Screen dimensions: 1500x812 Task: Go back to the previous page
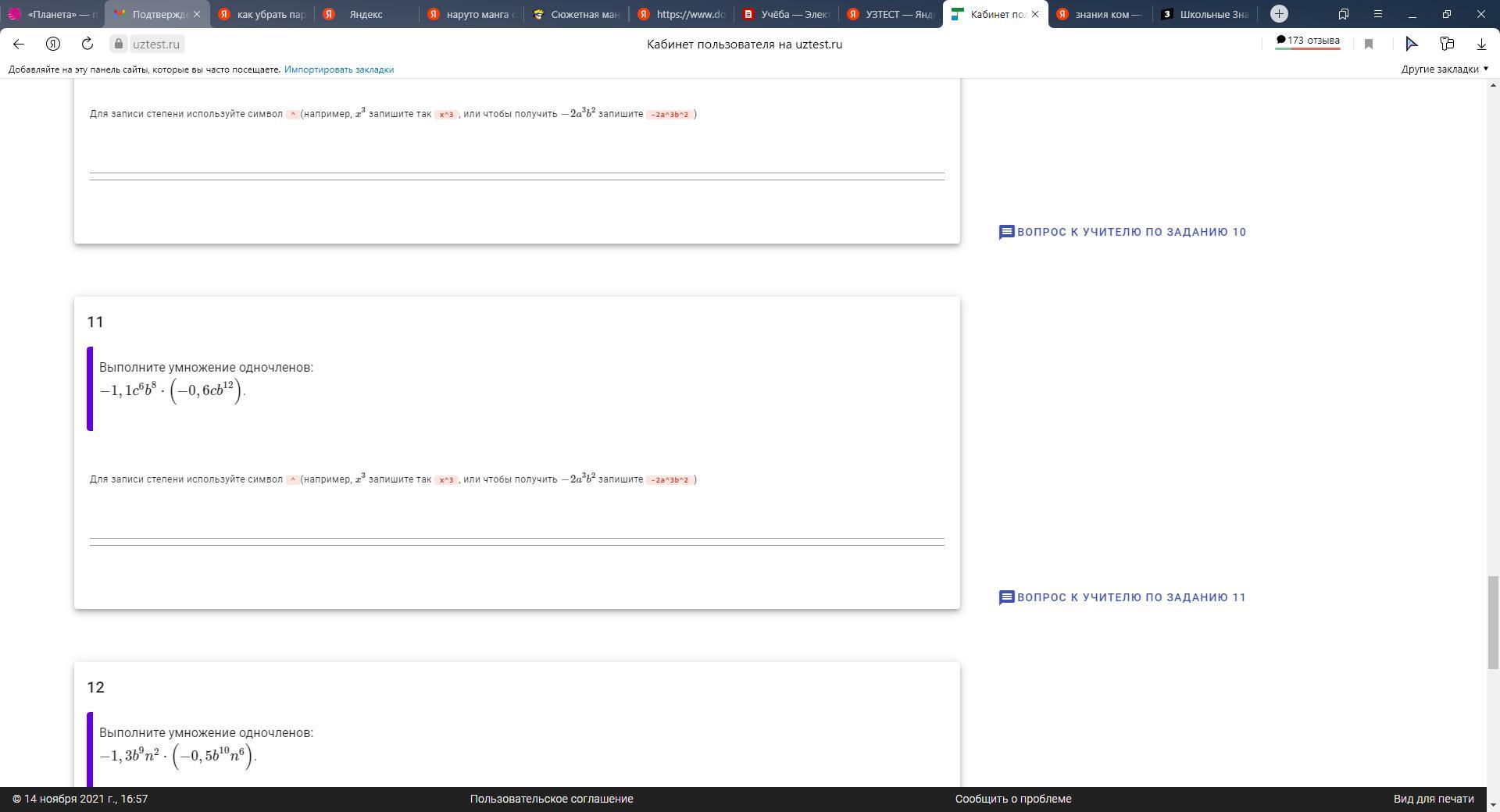pos(19,44)
